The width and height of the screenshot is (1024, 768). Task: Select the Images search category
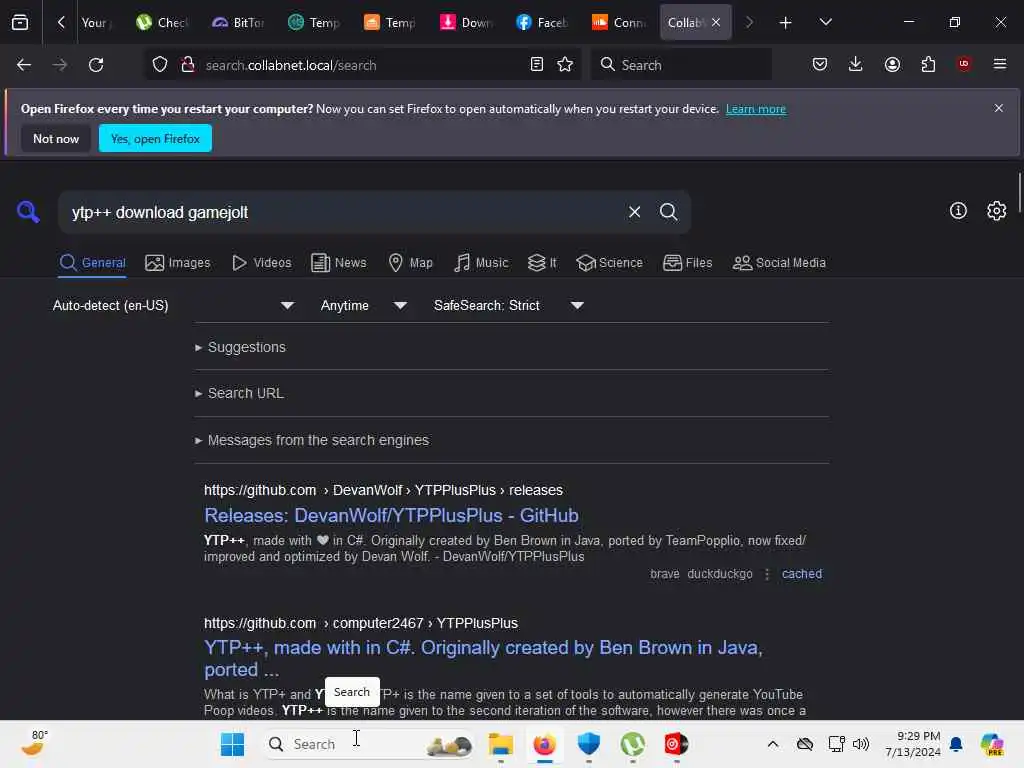pyautogui.click(x=178, y=263)
